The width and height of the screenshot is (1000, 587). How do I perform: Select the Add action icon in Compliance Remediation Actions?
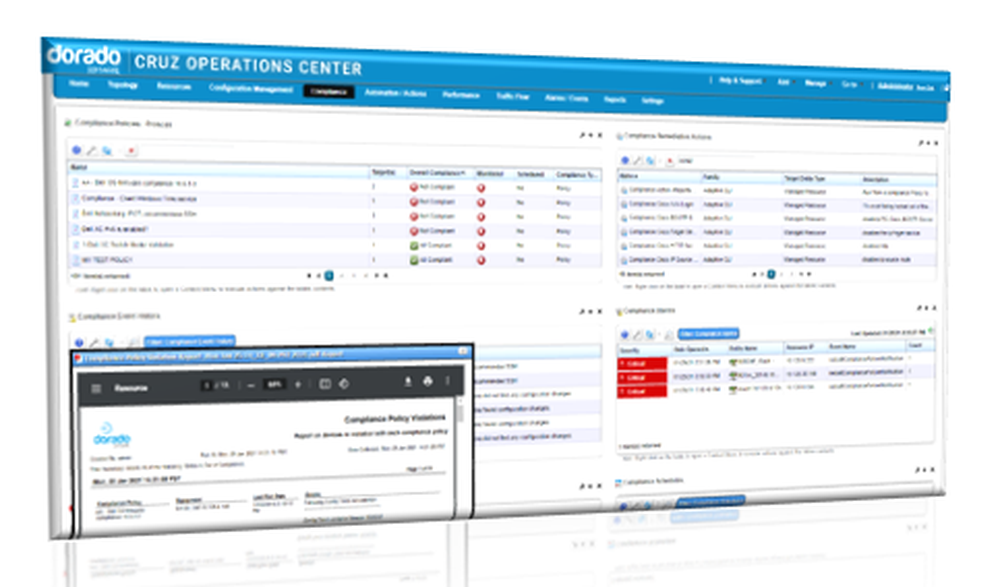coord(624,160)
